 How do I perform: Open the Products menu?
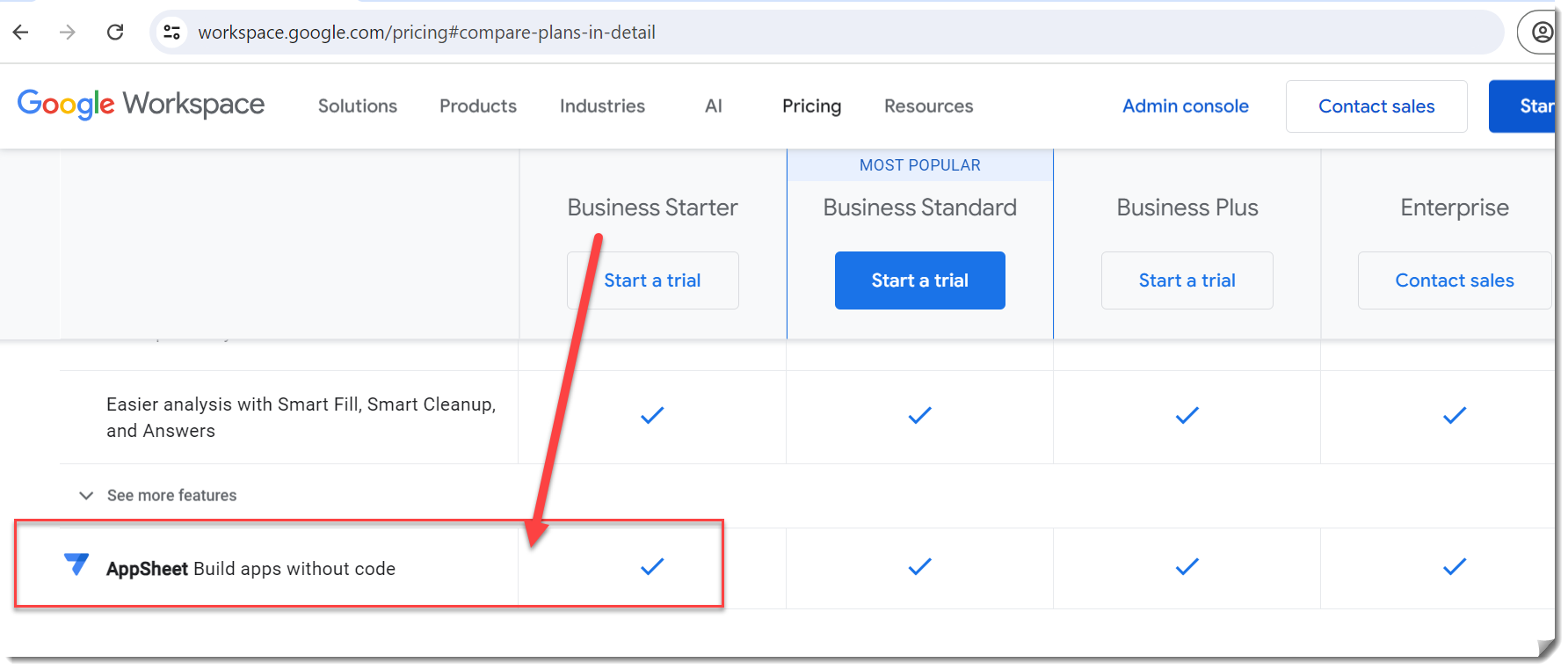478,106
